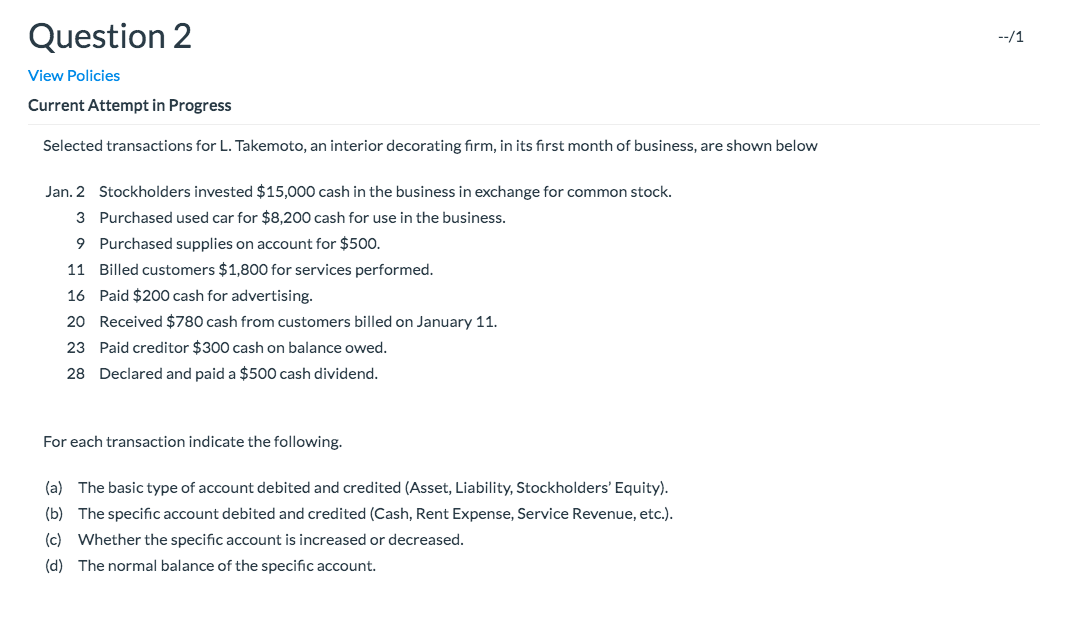Click the Jan. 28 dividend transaction
This screenshot has height=621, width=1076.
[x=238, y=373]
